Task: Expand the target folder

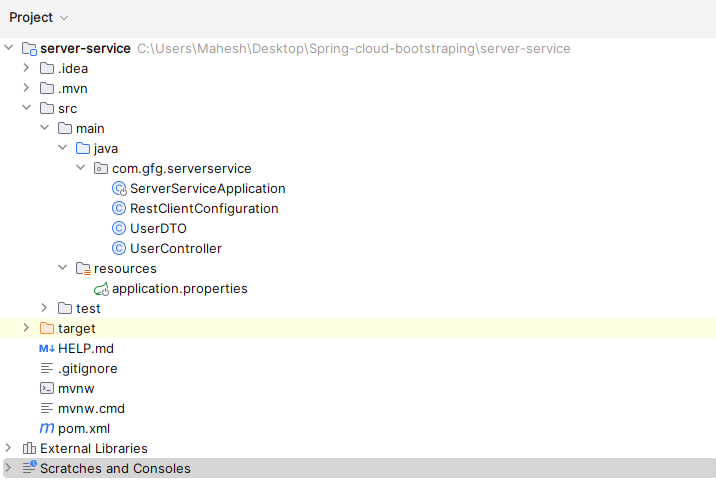Action: point(27,328)
